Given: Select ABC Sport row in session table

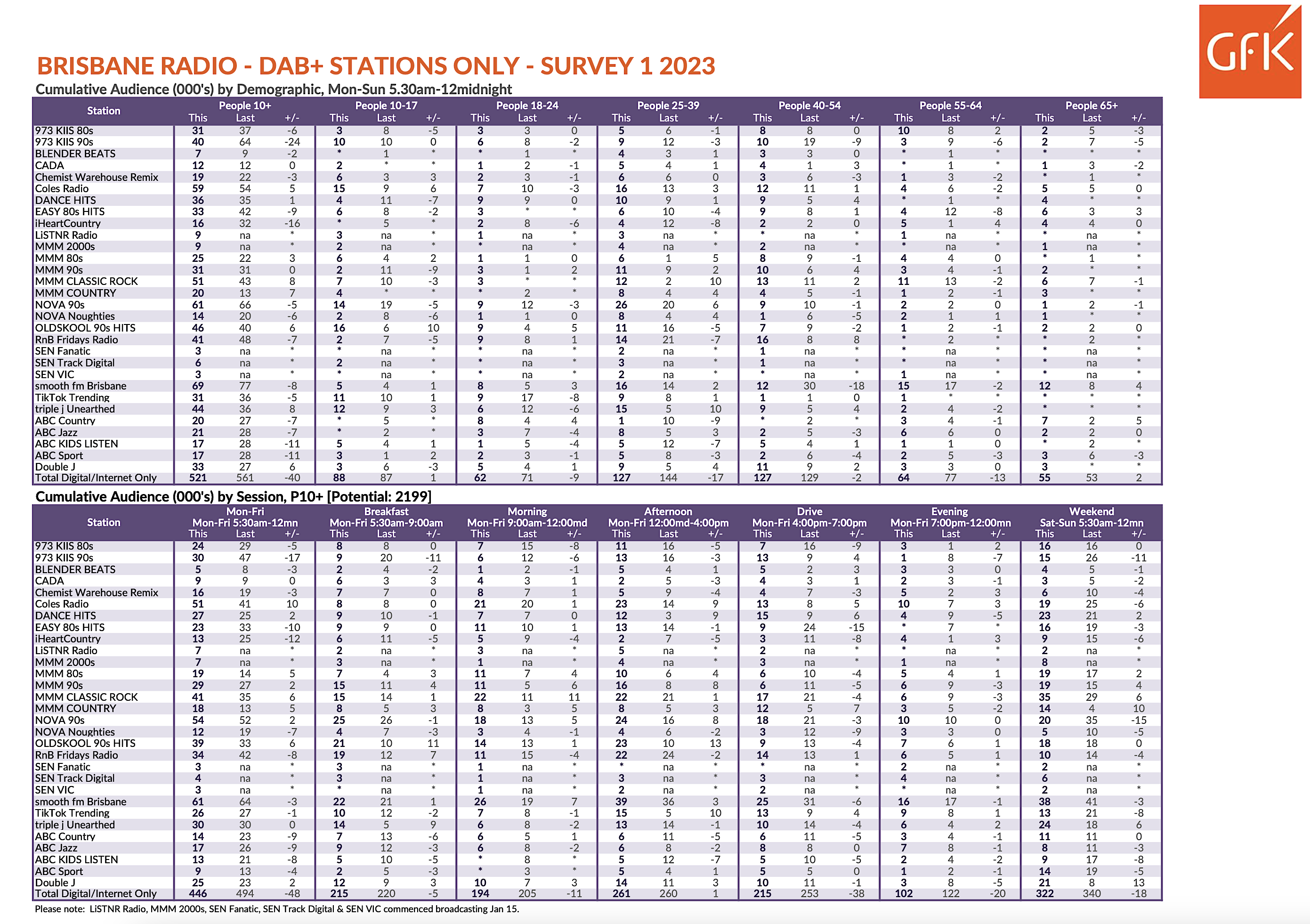Looking at the screenshot, I should 597,871.
